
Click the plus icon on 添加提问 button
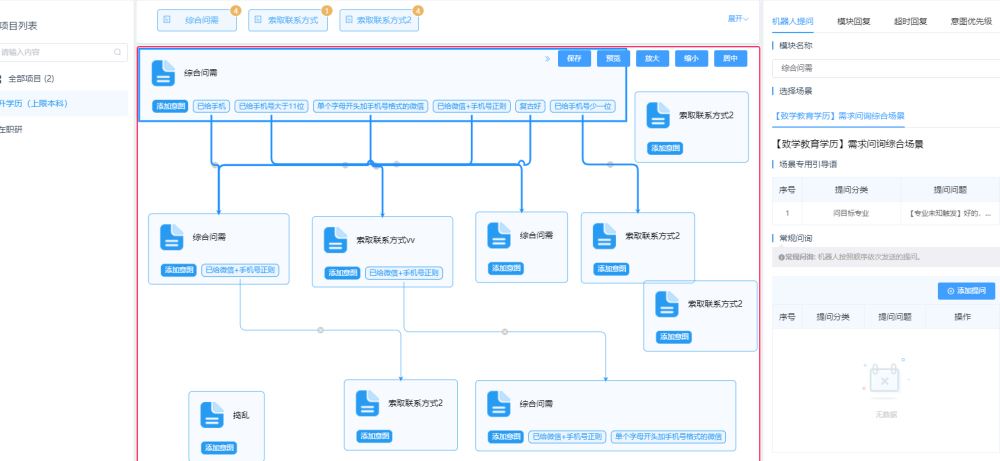[x=949, y=291]
